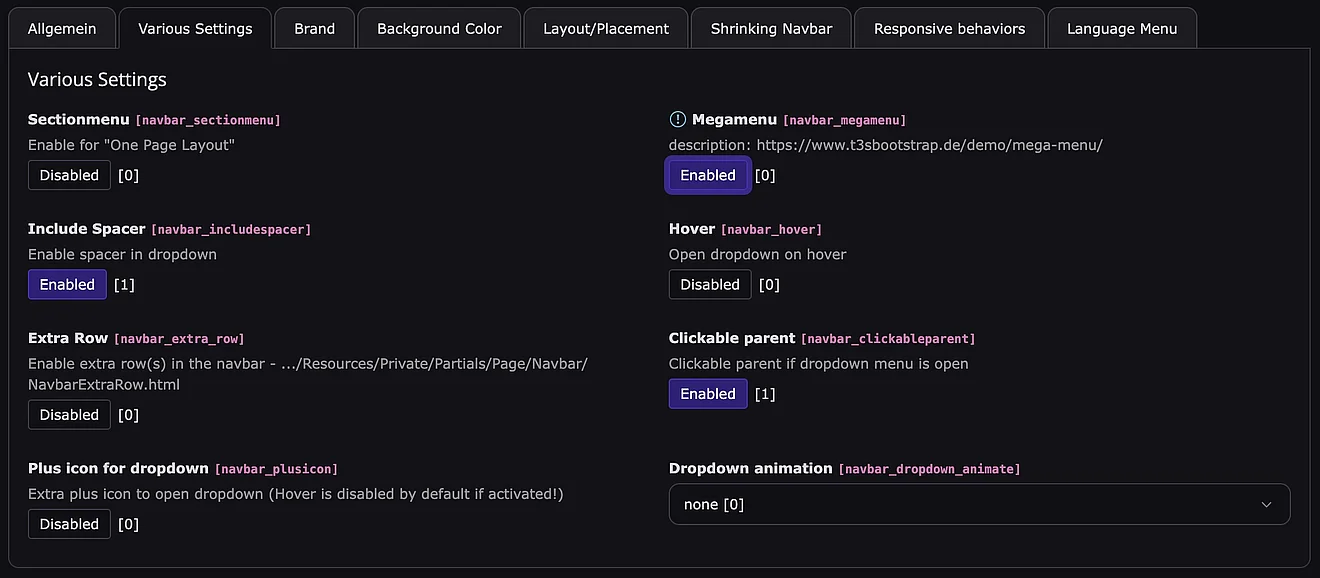Click the navbar_megamenu key label

click(844, 121)
